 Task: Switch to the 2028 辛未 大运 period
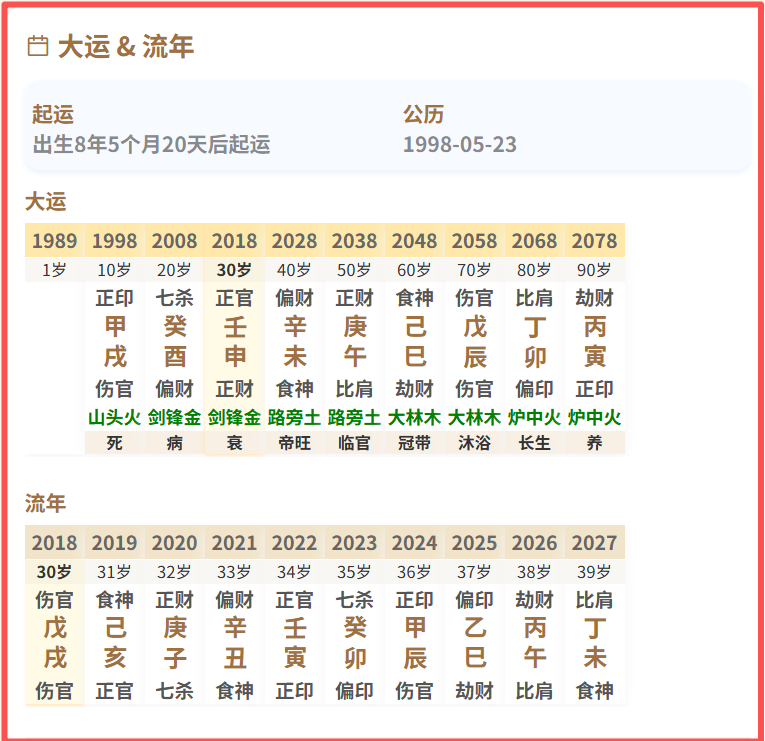294,341
